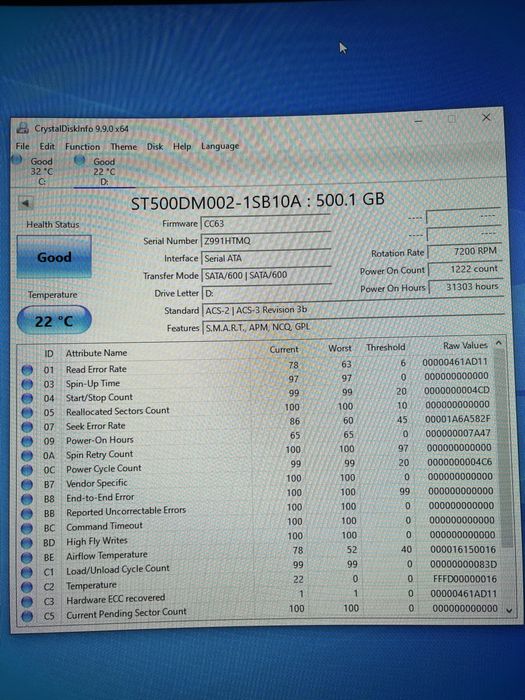Click status icon for C2 Temperature row

pos(27,587)
